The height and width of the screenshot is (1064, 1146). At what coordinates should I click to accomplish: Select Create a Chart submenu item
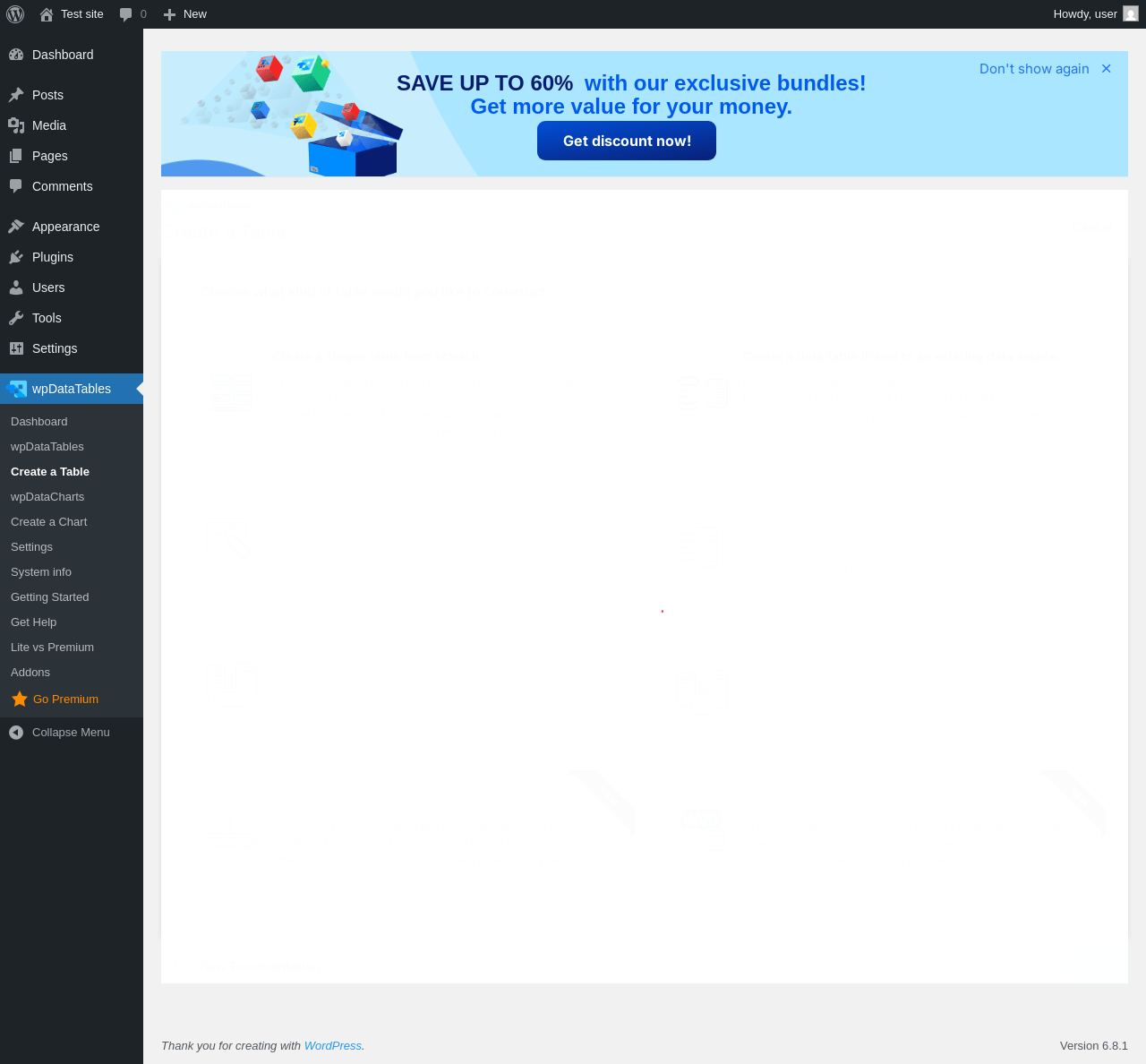click(49, 522)
